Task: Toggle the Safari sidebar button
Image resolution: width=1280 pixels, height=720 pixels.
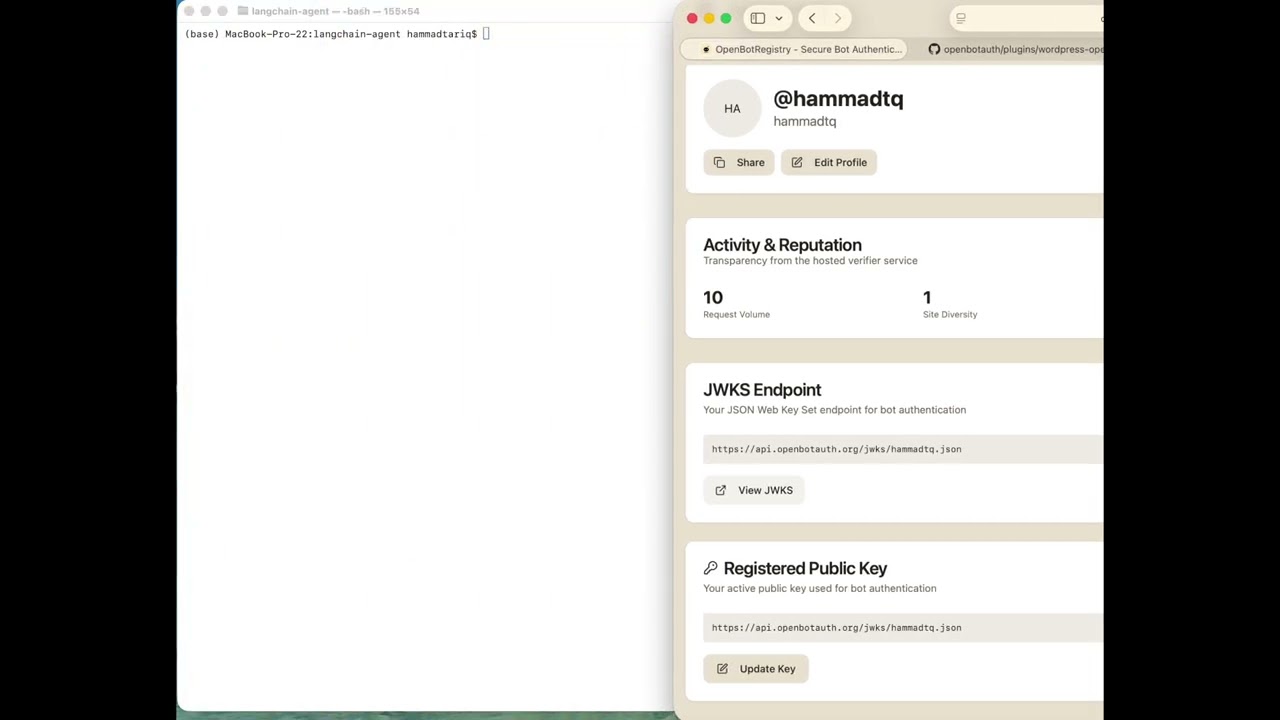Action: 757,18
